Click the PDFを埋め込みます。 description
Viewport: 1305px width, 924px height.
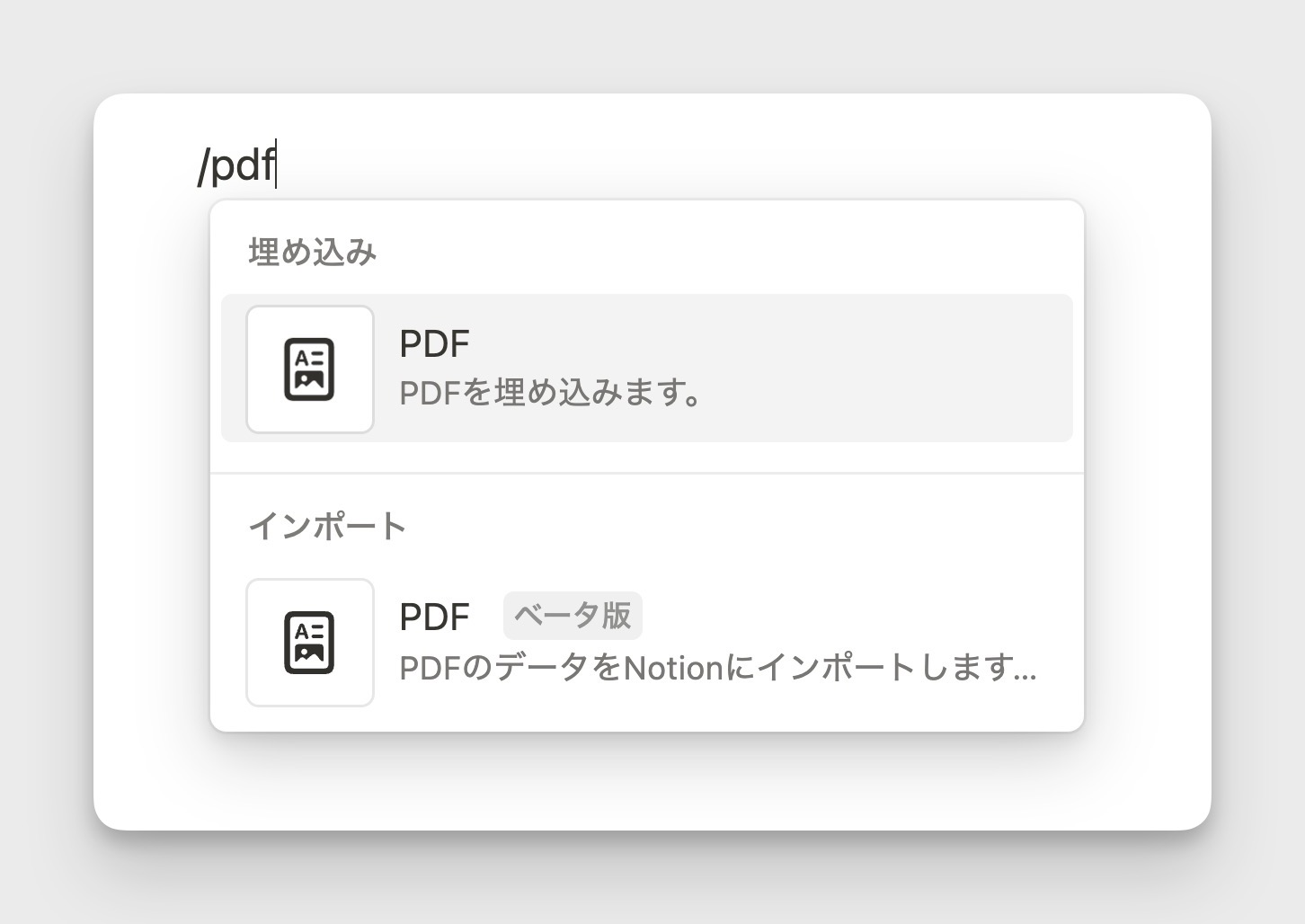[550, 393]
